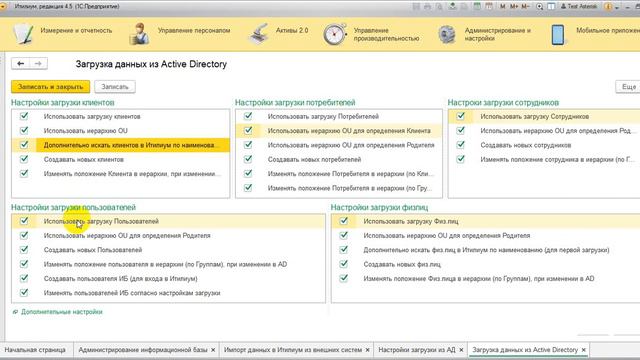Viewport: 640px width, 360px height.
Task: Select row Изменять положение Клиента в иерархии
Action: pyautogui.click(x=121, y=173)
